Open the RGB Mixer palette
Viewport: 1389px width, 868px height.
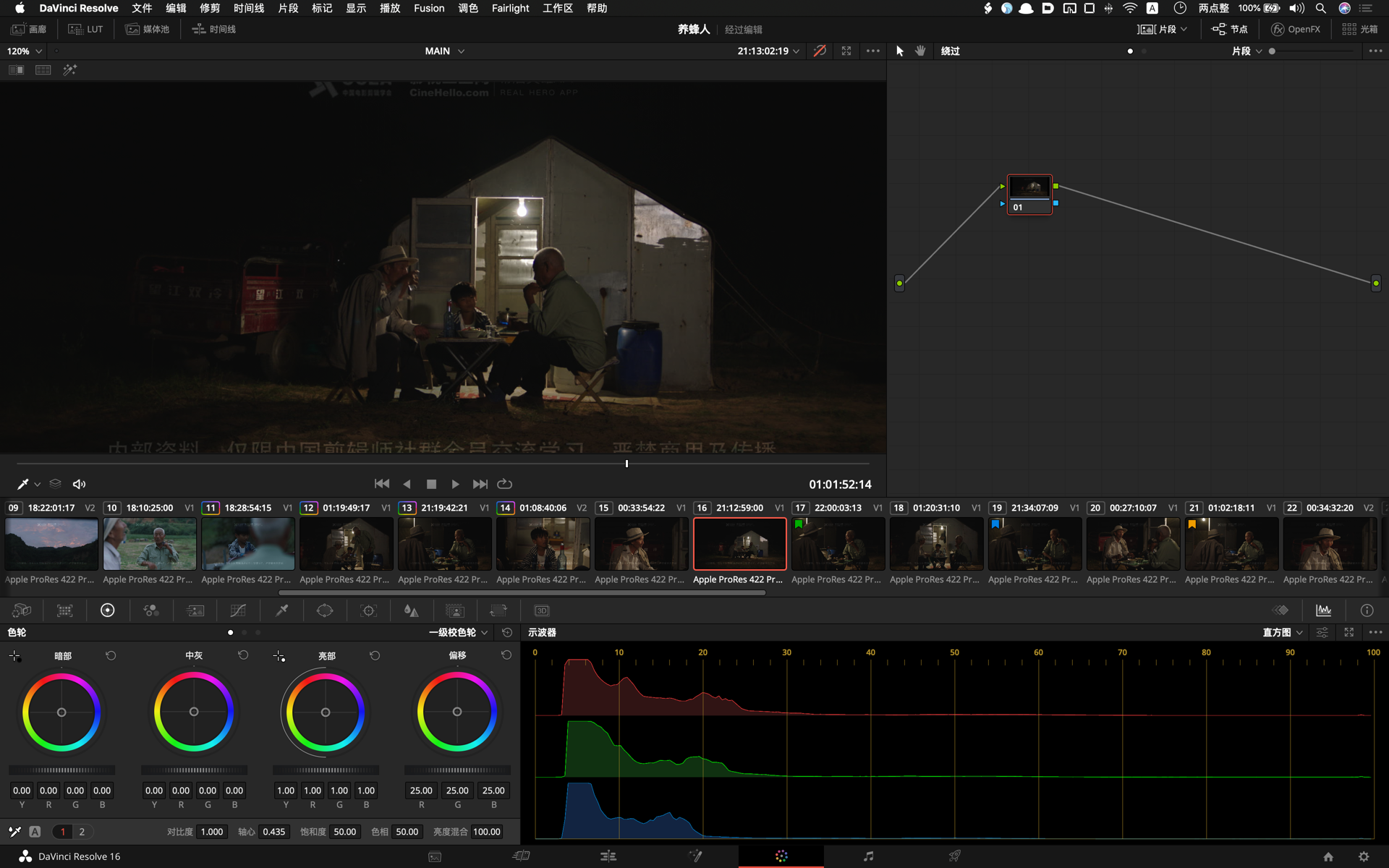(151, 610)
